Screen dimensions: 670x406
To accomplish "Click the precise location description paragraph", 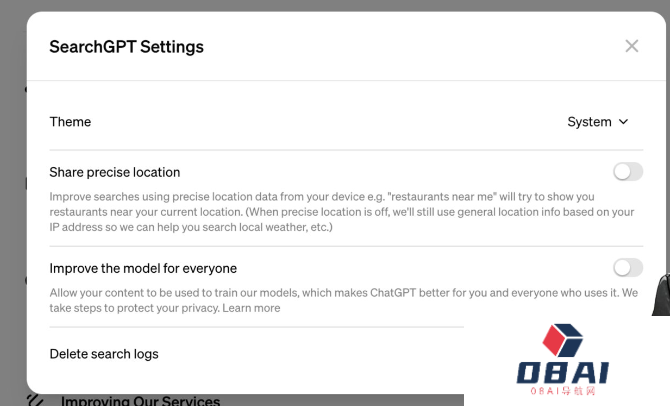I will coord(342,212).
